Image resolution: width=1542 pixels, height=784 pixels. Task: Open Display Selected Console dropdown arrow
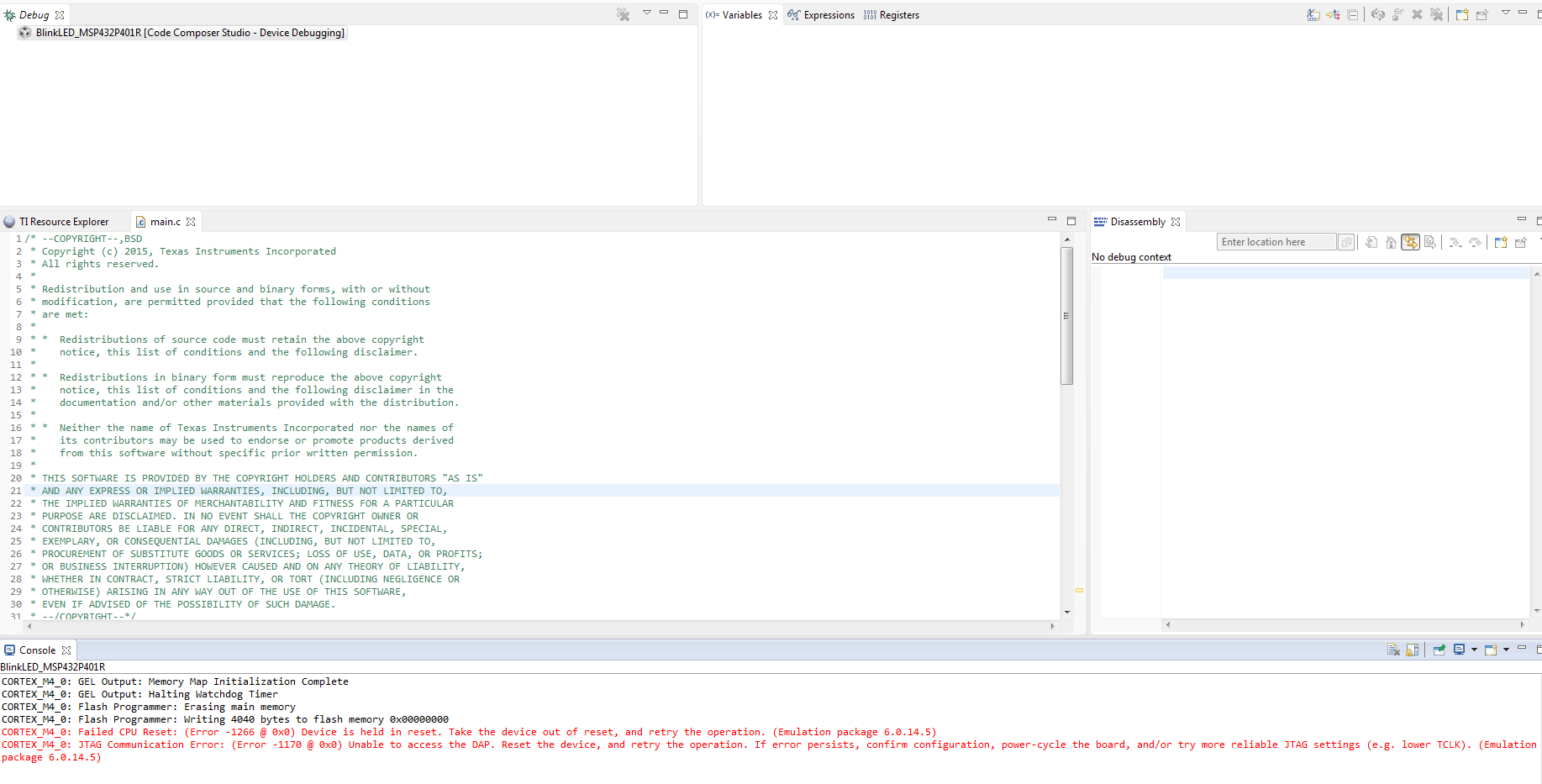coord(1474,650)
